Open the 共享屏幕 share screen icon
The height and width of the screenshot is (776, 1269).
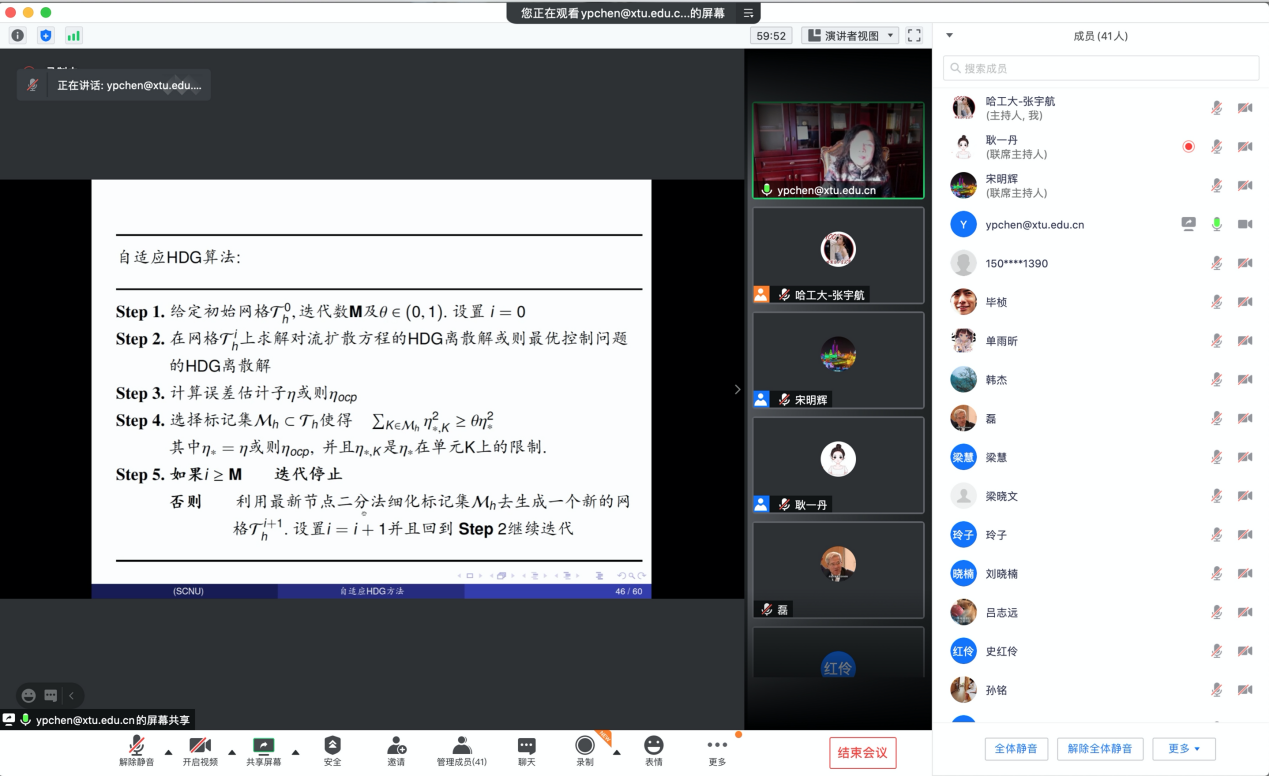pyautogui.click(x=264, y=747)
